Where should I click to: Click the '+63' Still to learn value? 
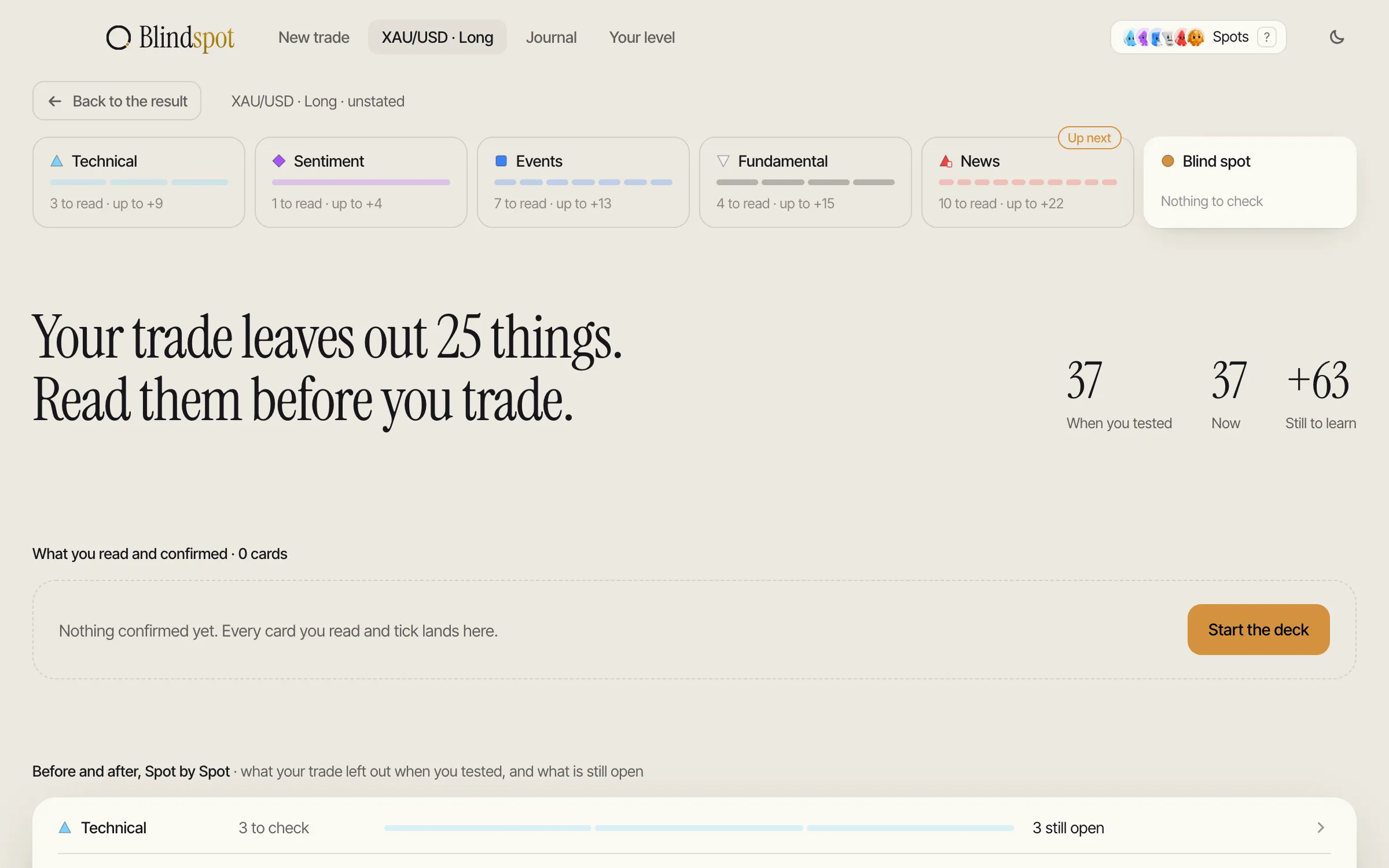tap(1318, 380)
